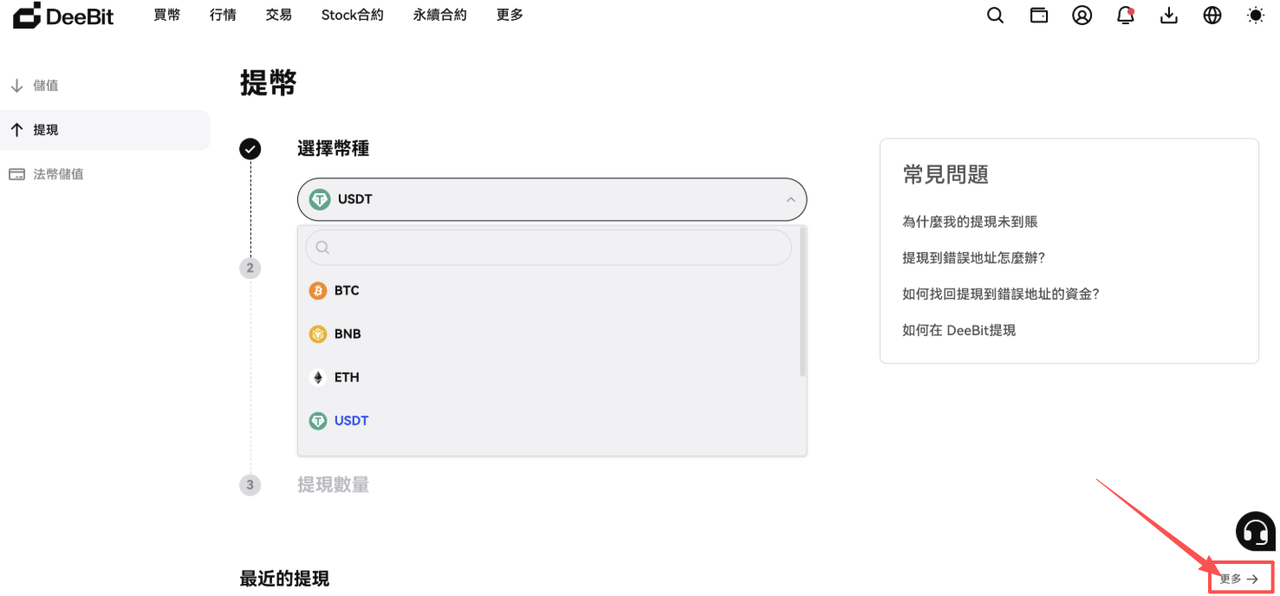Click the 提現 up-arrow icon in sidebar

pyautogui.click(x=17, y=130)
